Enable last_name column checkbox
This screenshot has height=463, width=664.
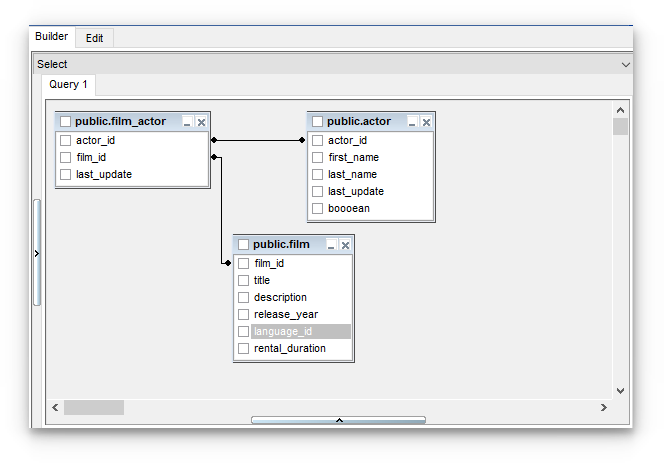click(x=317, y=175)
